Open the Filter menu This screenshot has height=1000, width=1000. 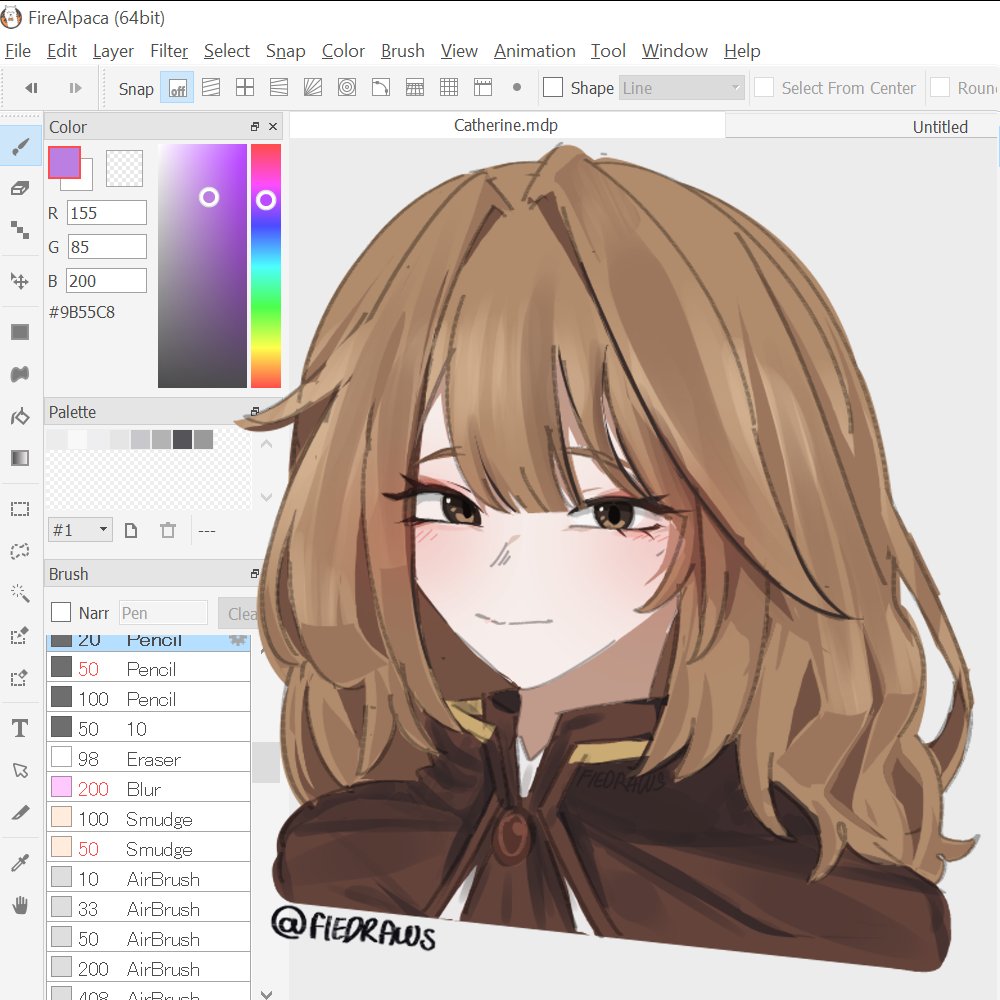[x=168, y=50]
